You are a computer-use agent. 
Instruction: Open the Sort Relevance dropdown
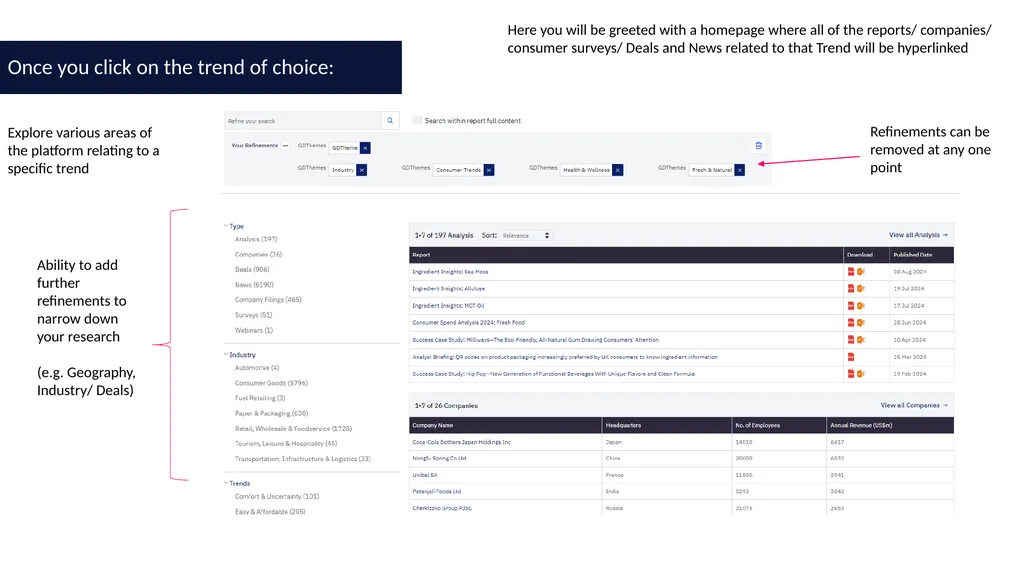click(526, 235)
